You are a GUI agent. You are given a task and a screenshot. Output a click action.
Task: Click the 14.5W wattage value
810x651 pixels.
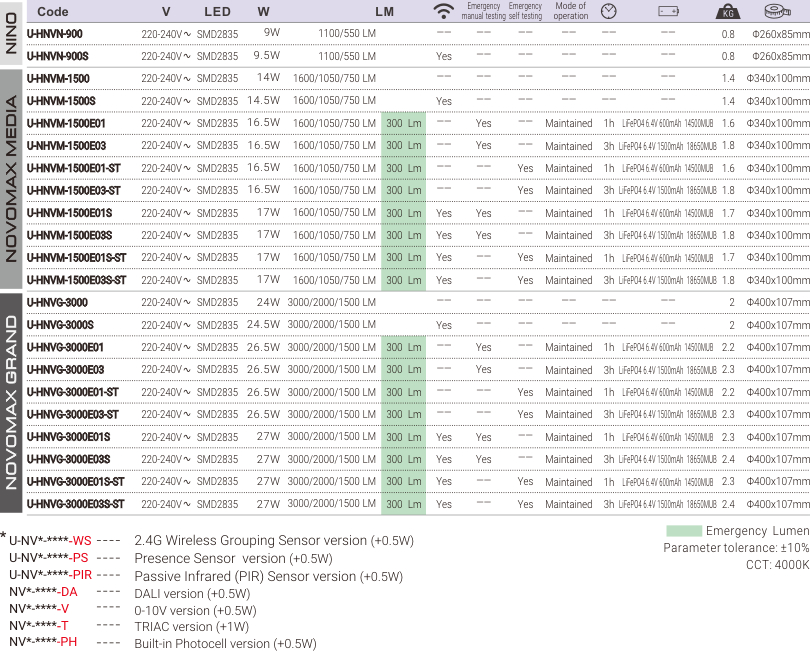(x=263, y=100)
